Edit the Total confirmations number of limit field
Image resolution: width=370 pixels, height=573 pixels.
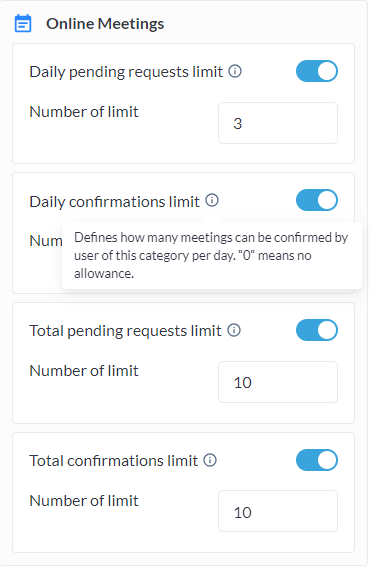278,511
